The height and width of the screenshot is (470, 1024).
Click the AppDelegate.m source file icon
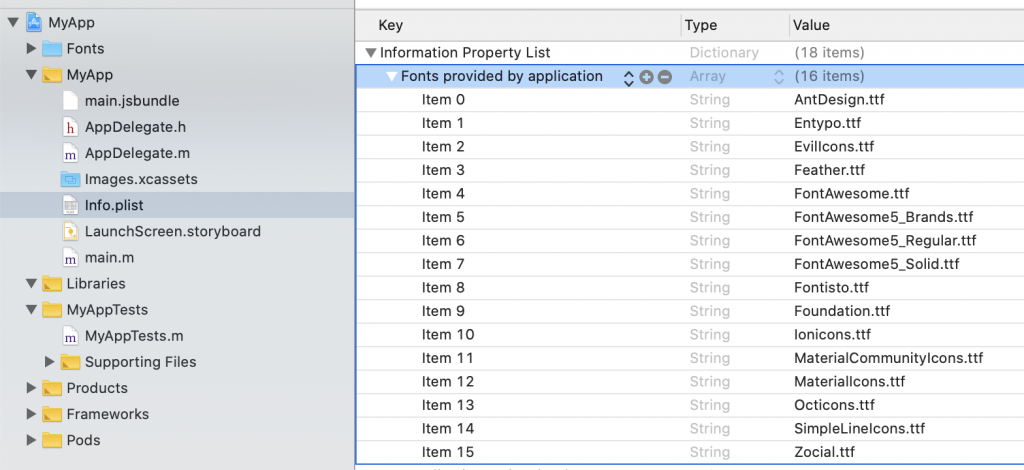(70, 153)
